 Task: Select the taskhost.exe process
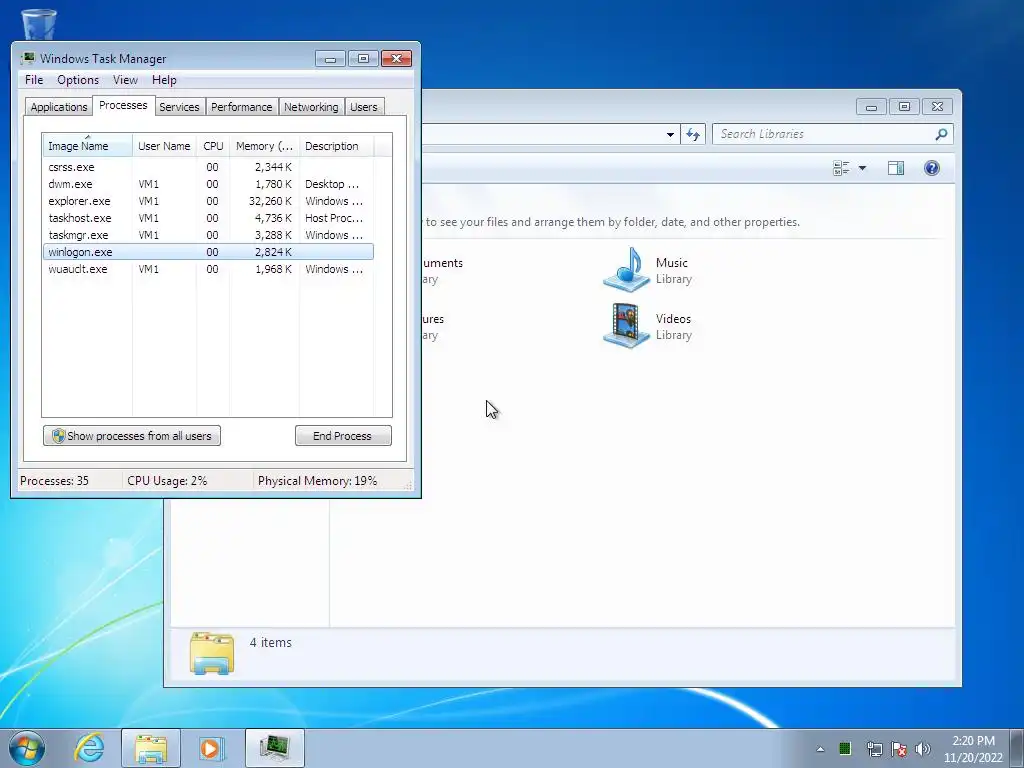pyautogui.click(x=208, y=218)
